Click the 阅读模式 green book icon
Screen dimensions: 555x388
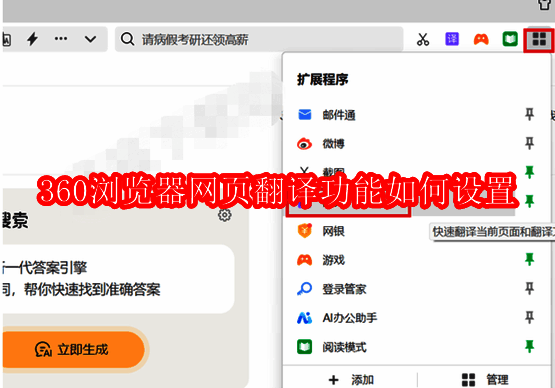tap(304, 347)
